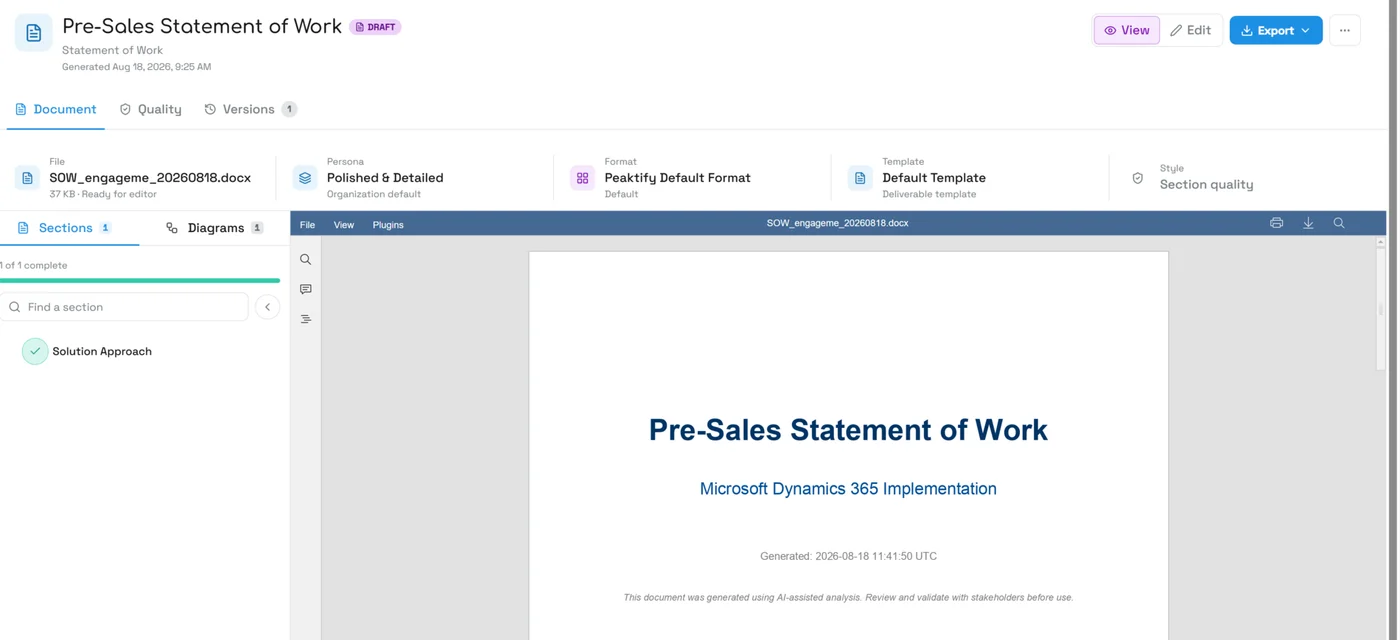Image resolution: width=1400 pixels, height=640 pixels.
Task: Open the editor Plugins menu
Action: click(388, 225)
